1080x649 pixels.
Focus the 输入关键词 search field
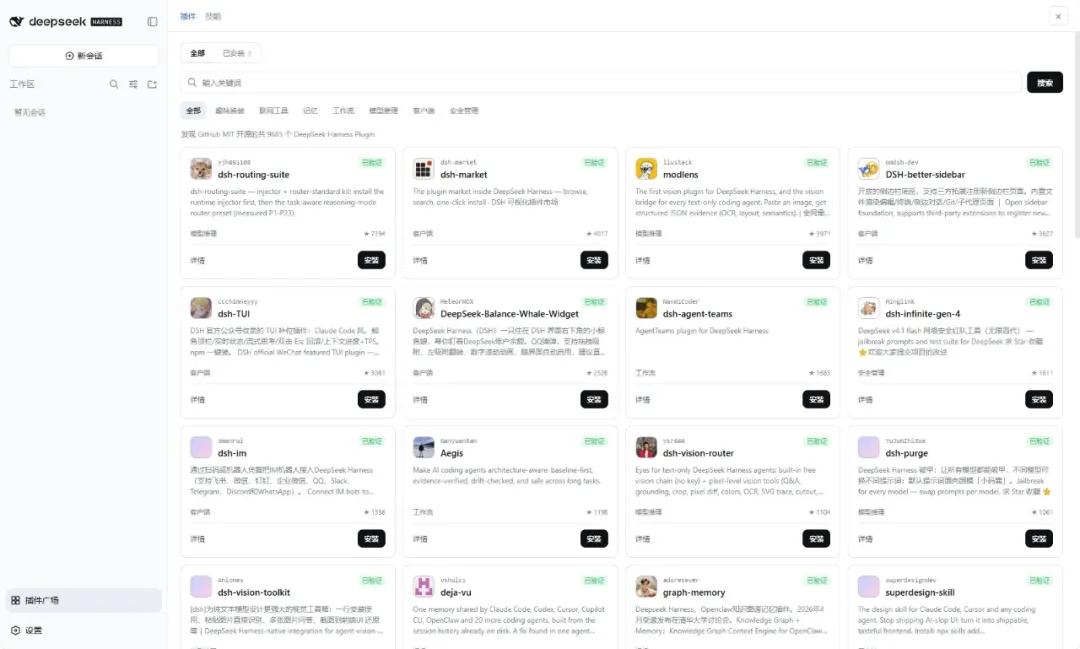(x=601, y=83)
